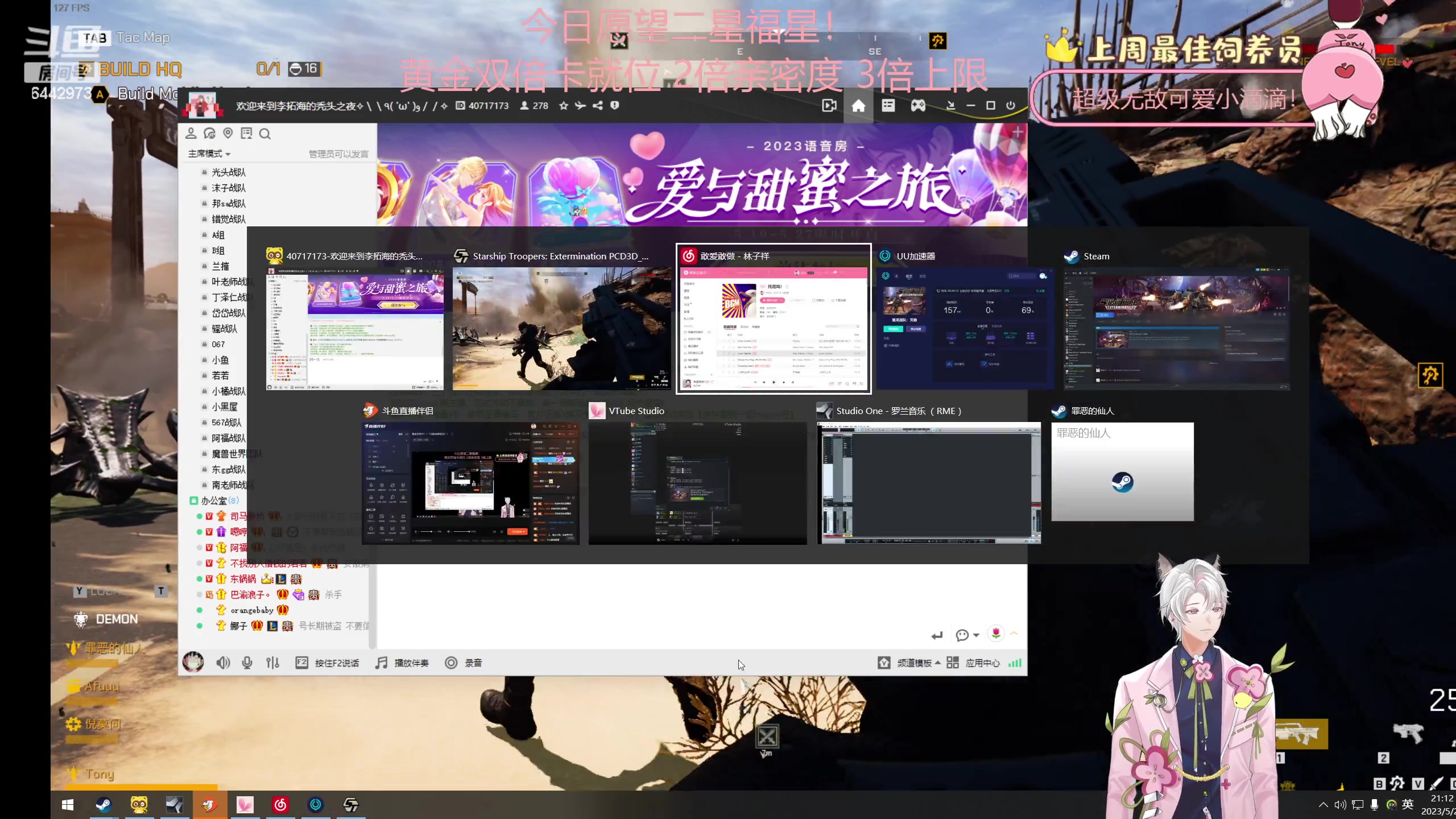Show hidden tray icons chevron
This screenshot has width=1456, height=819.
[1323, 805]
